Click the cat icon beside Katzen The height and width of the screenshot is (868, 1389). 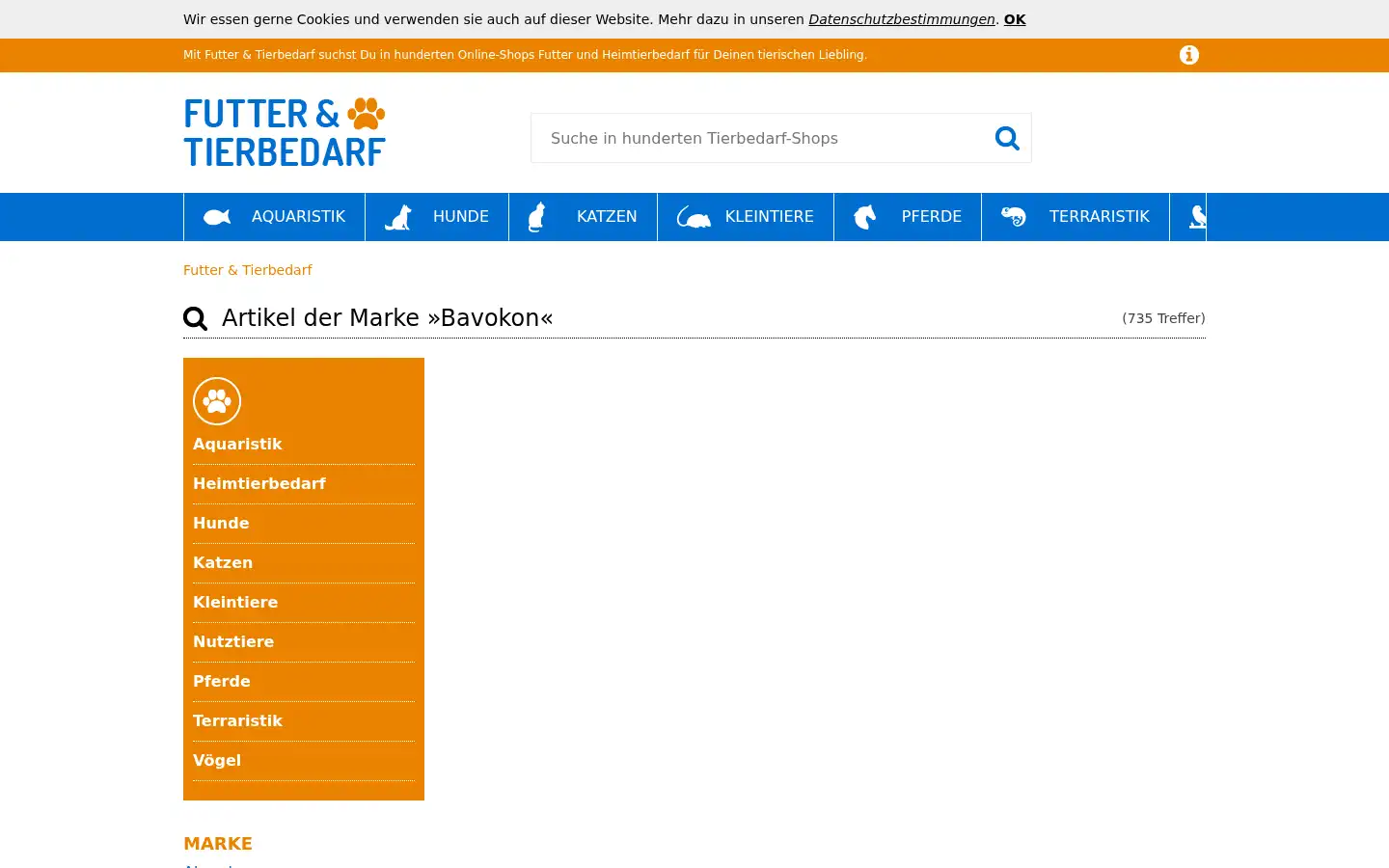[x=537, y=217]
